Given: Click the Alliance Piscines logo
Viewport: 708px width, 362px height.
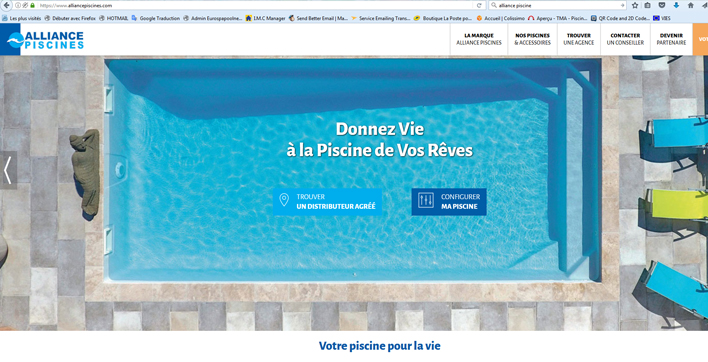Looking at the screenshot, I should [x=45, y=40].
